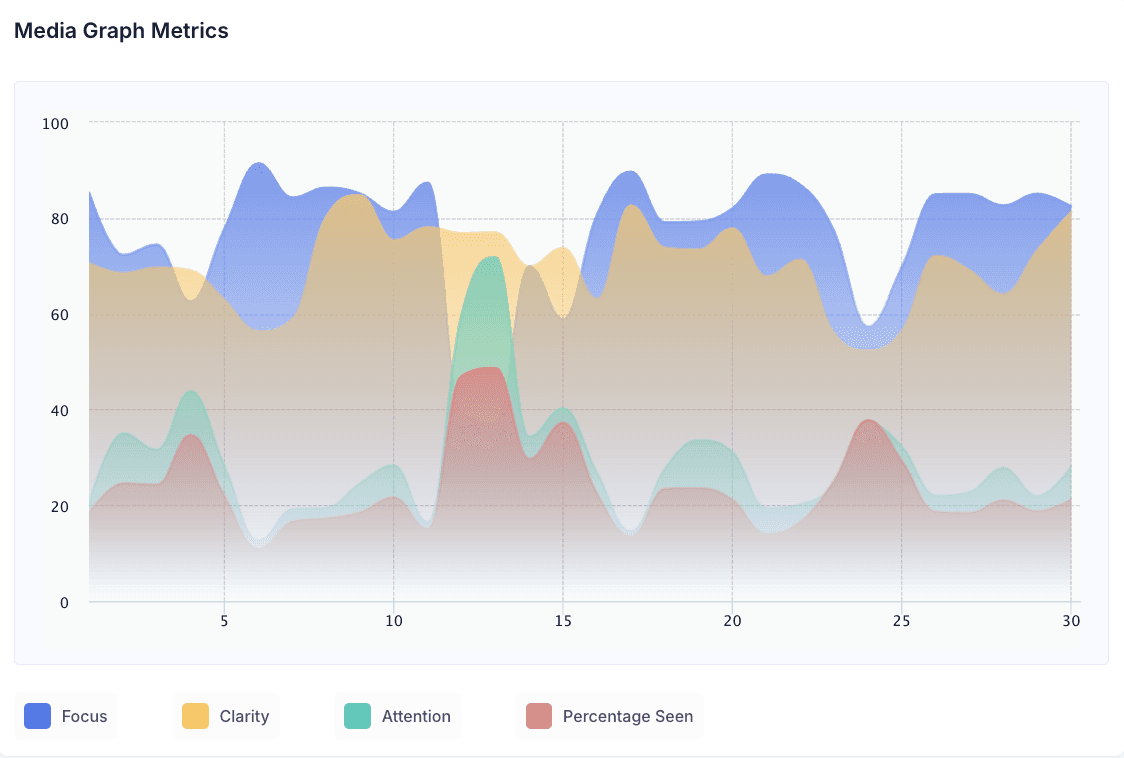Select x-axis tick label 25
1124x758 pixels.
(901, 621)
